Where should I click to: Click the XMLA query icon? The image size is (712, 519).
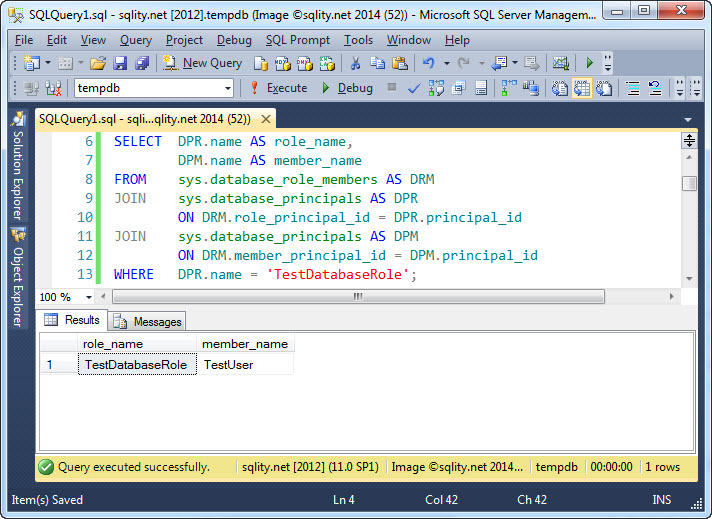(327, 64)
